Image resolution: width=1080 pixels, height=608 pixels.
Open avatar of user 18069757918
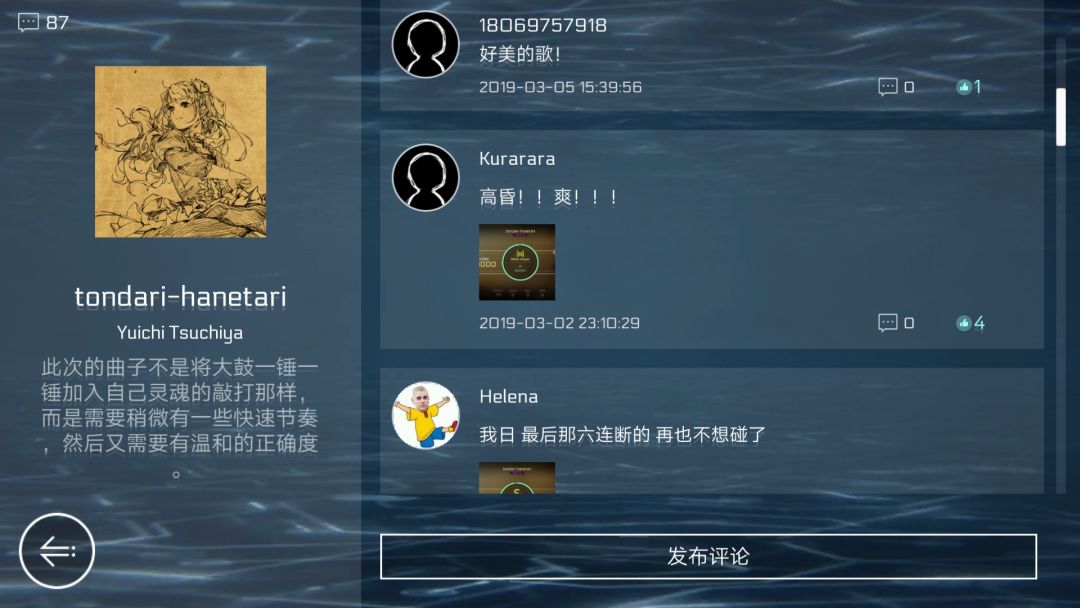(x=426, y=44)
